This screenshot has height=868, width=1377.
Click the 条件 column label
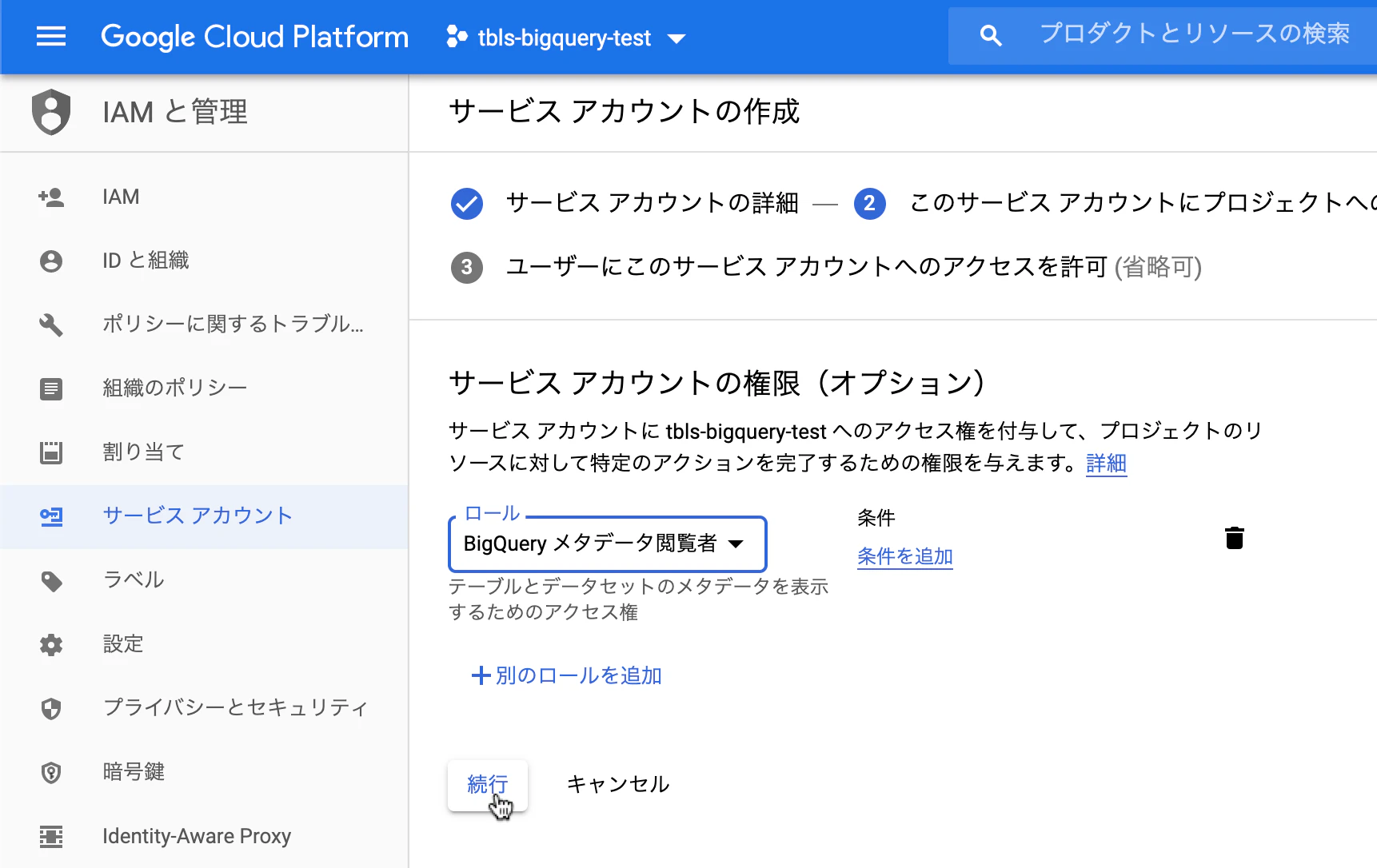pyautogui.click(x=876, y=518)
